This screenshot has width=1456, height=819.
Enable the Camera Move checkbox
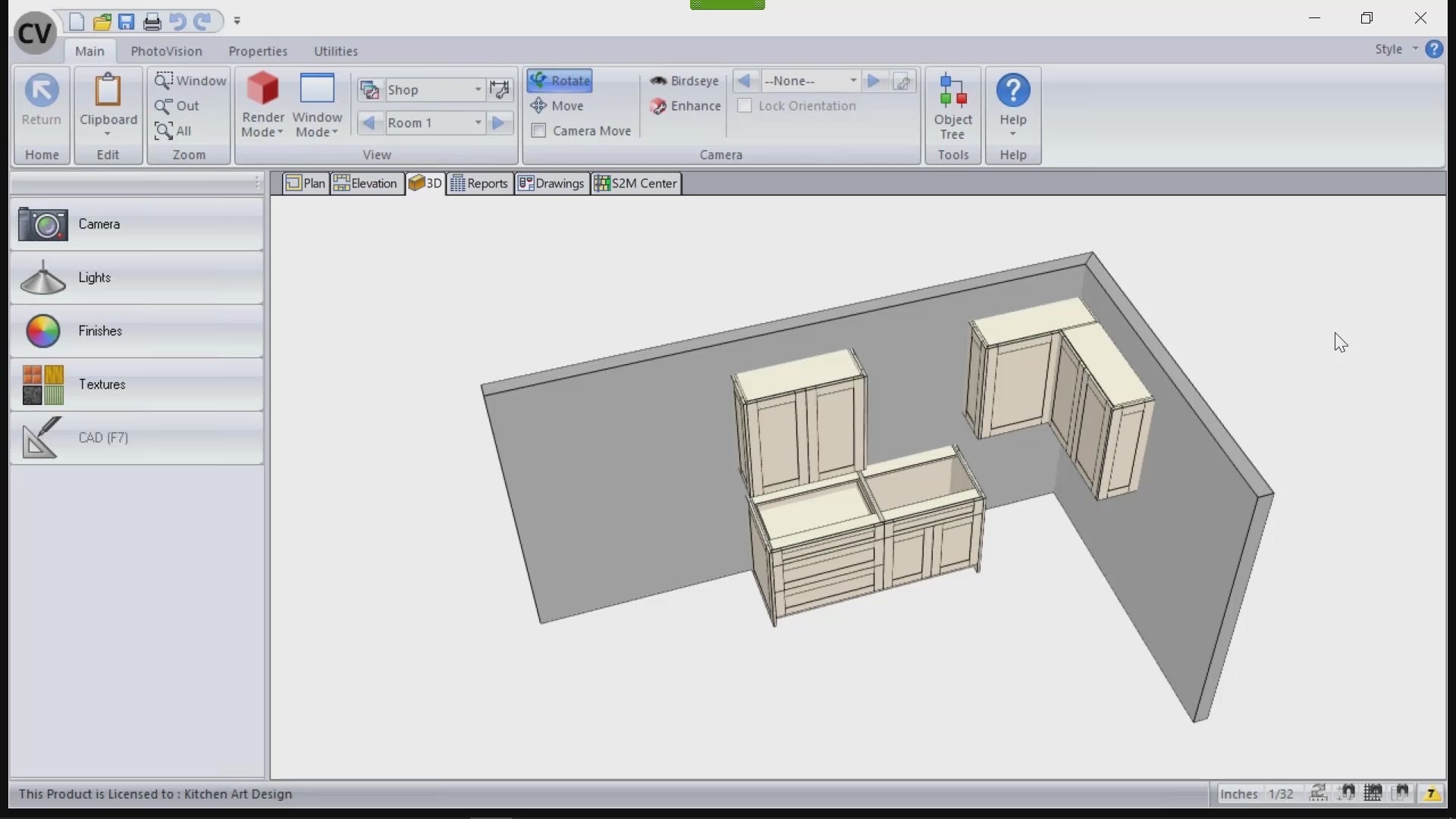point(538,130)
